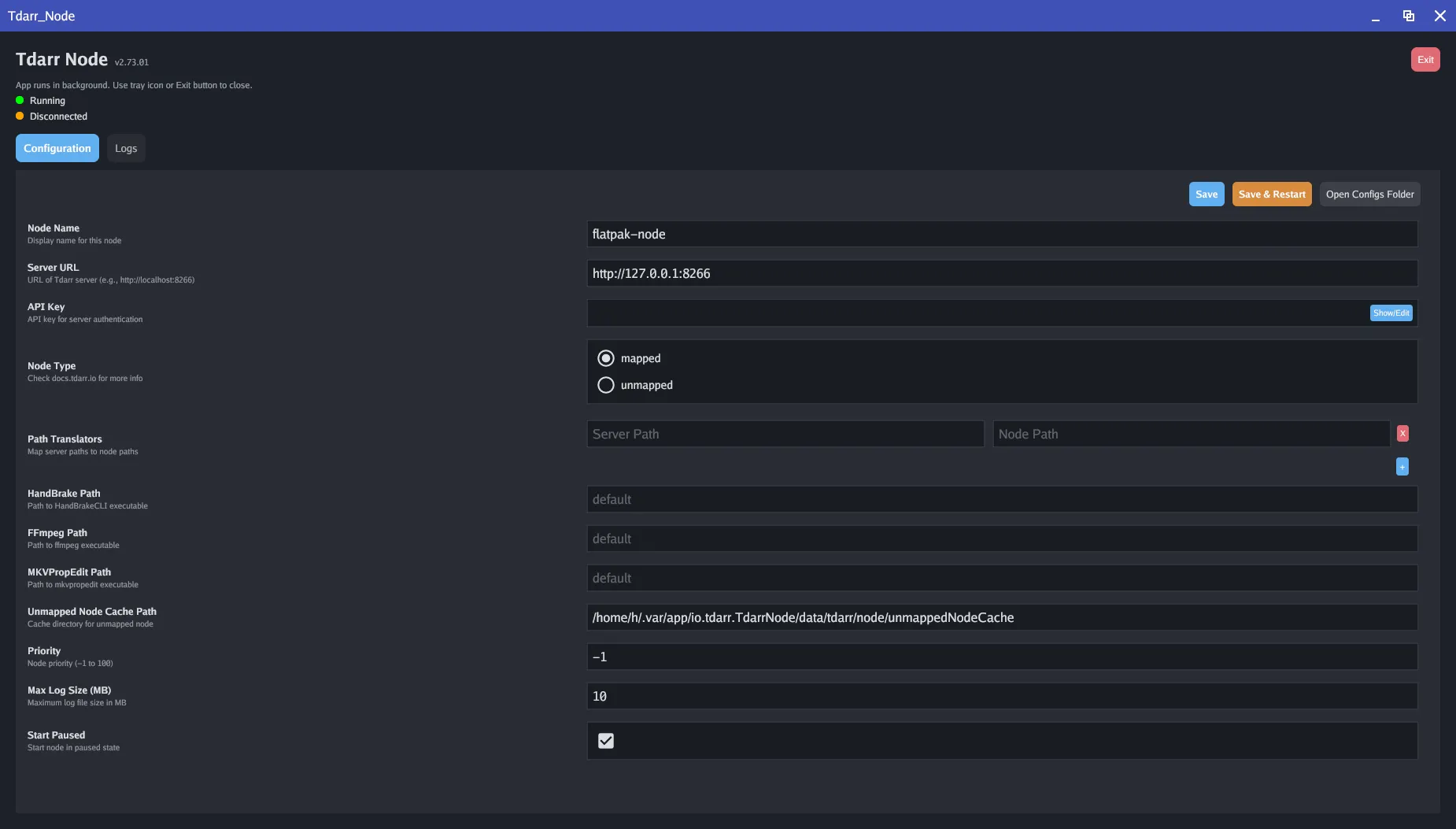Show/Edit the API key

tap(1391, 313)
